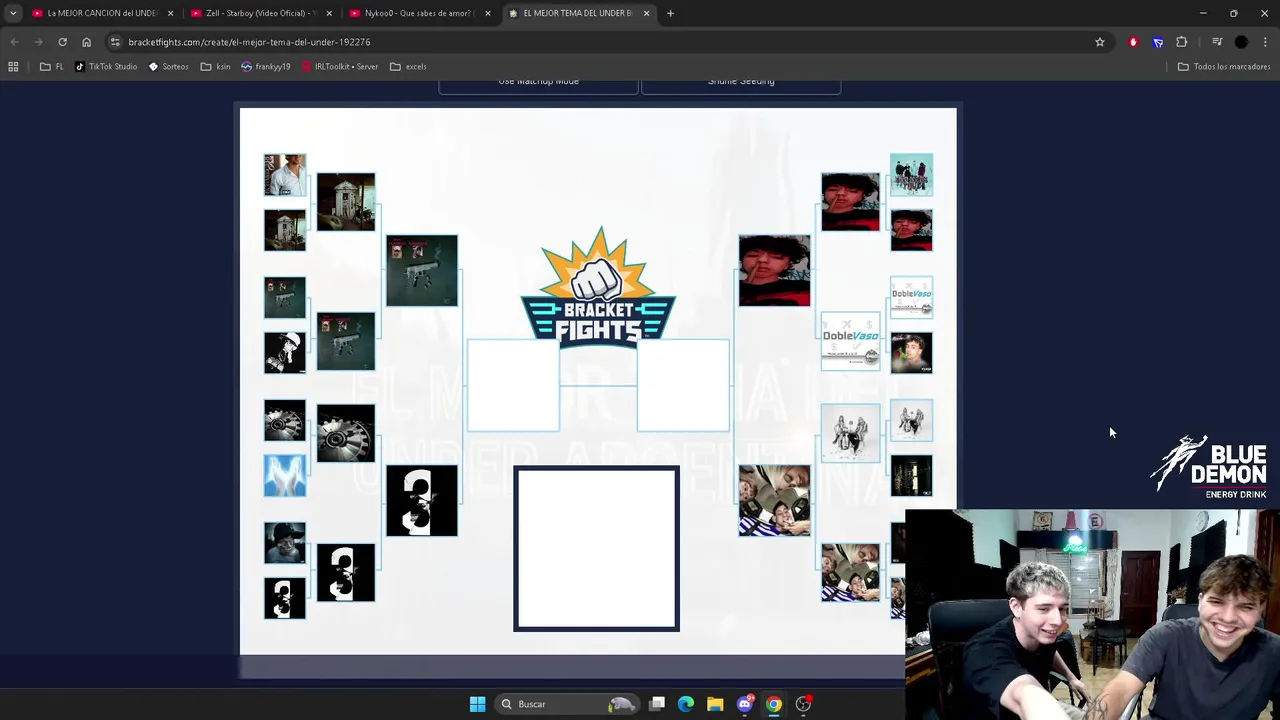Open the Chrome profile avatar
This screenshot has width=1280, height=720.
click(x=1241, y=42)
